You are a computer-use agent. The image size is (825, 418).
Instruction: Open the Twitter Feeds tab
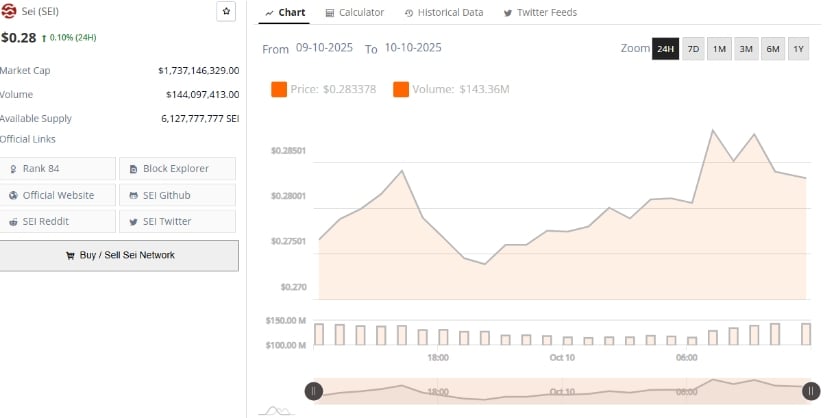540,12
